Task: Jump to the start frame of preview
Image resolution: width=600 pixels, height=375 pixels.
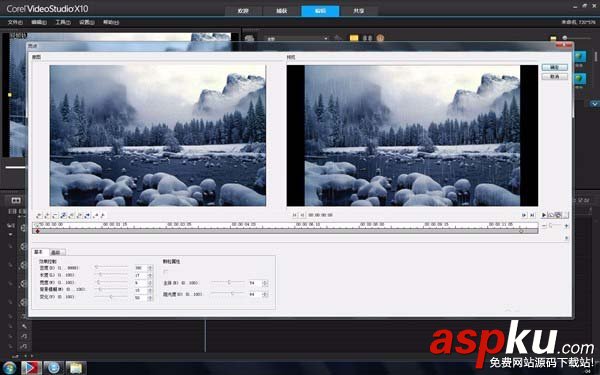Action: (295, 215)
